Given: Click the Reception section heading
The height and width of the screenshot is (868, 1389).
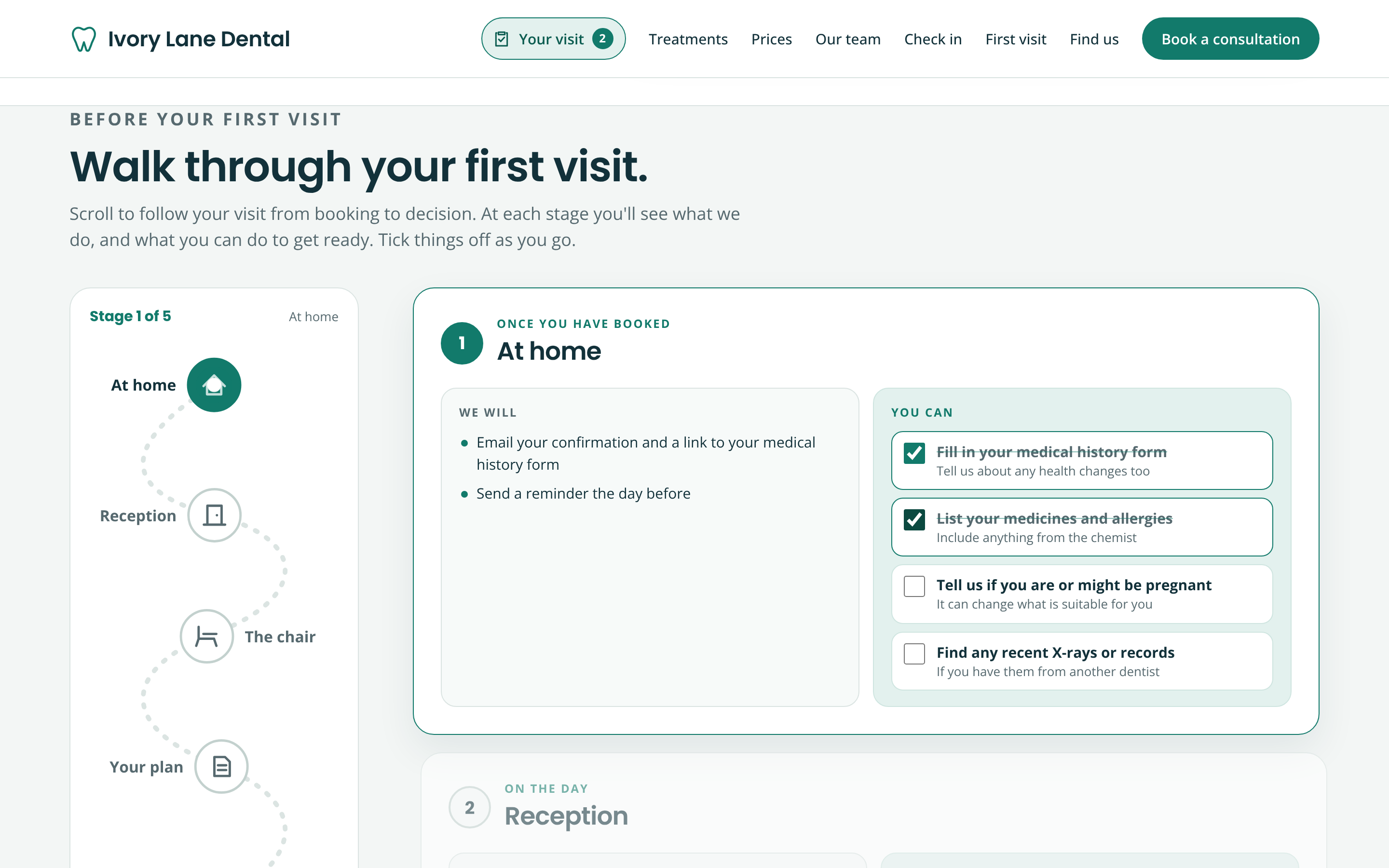Looking at the screenshot, I should click(567, 816).
